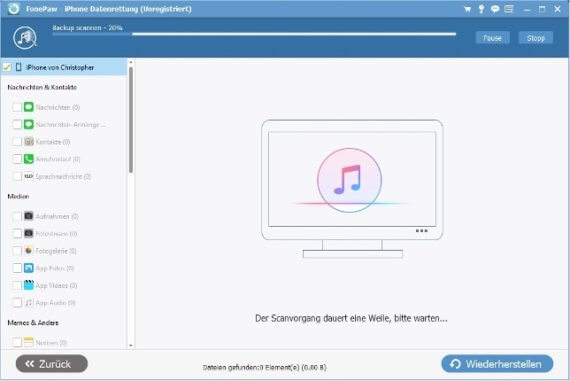Click the Backup scannen progress bar

pyautogui.click(x=254, y=34)
